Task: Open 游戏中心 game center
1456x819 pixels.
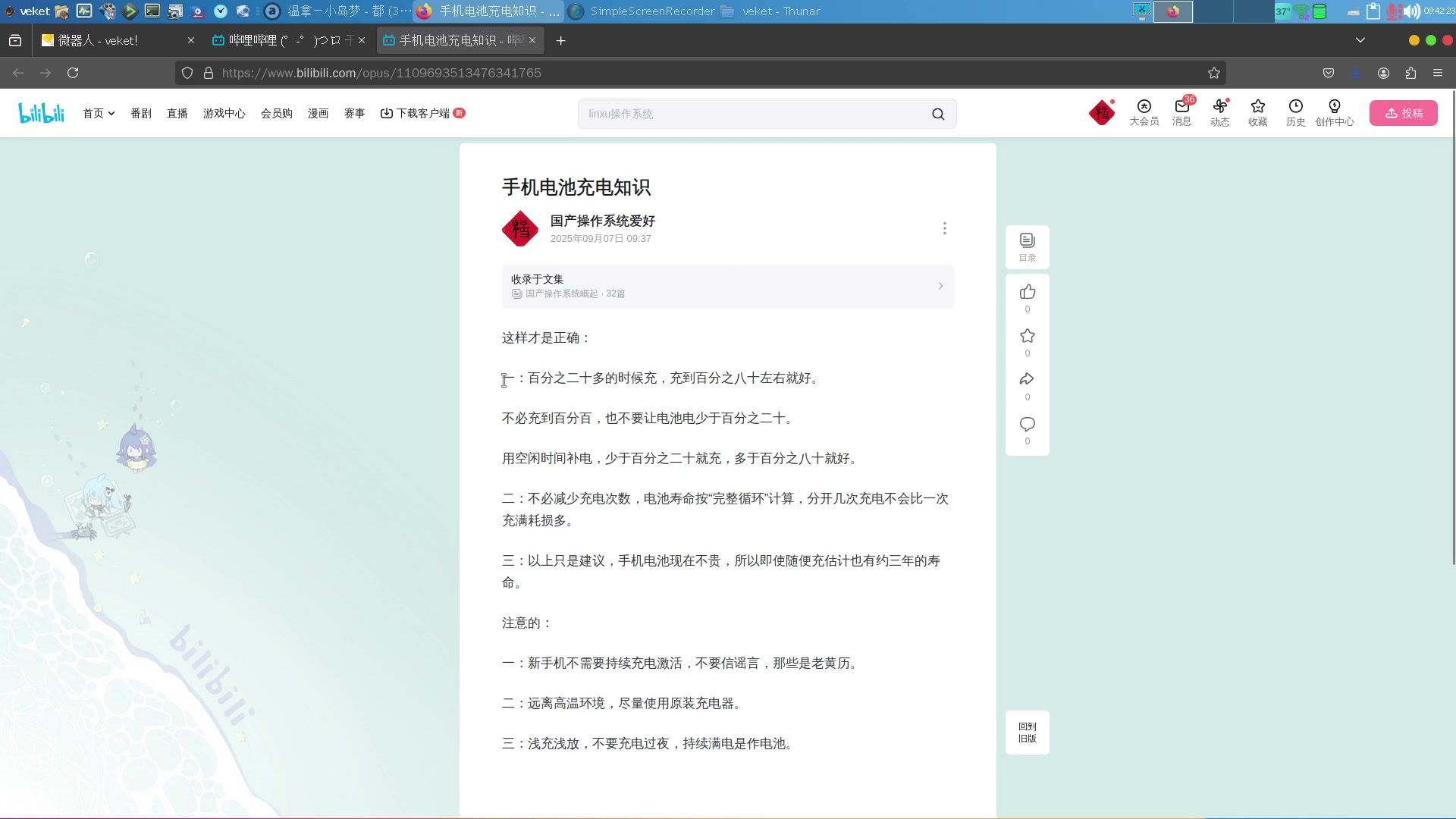Action: coord(224,113)
